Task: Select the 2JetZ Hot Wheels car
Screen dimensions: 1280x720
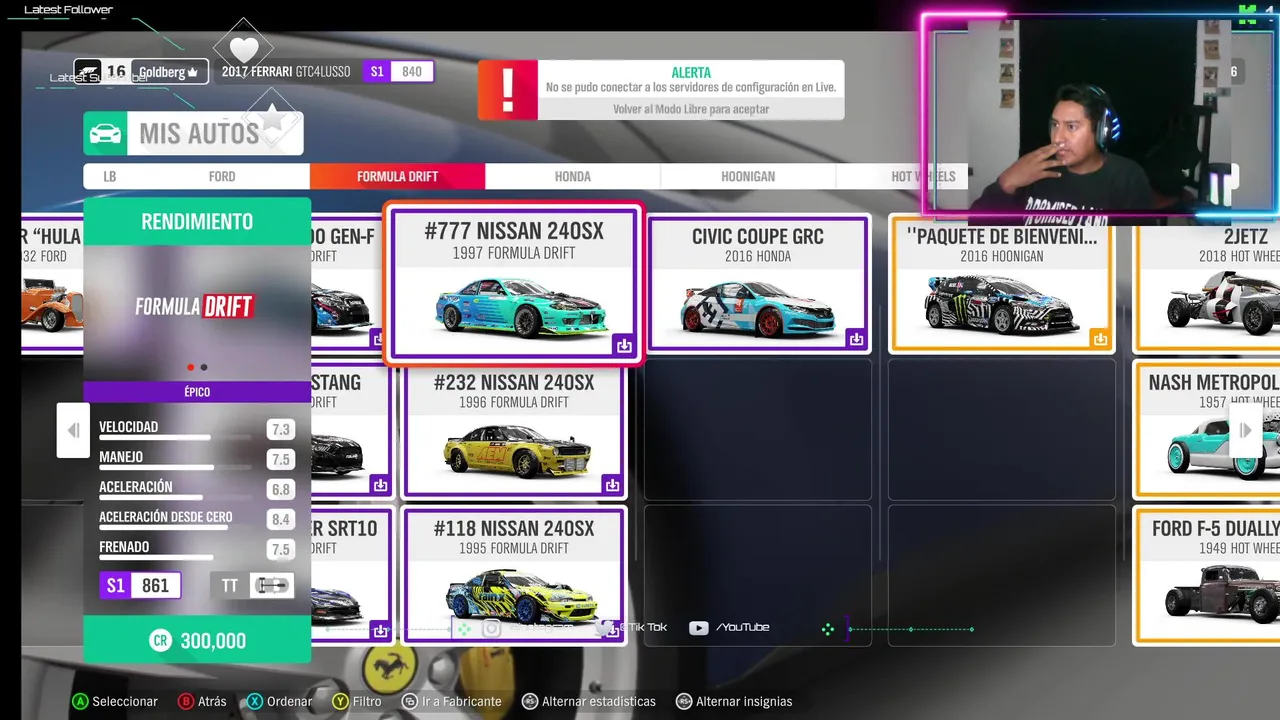Action: [1207, 283]
